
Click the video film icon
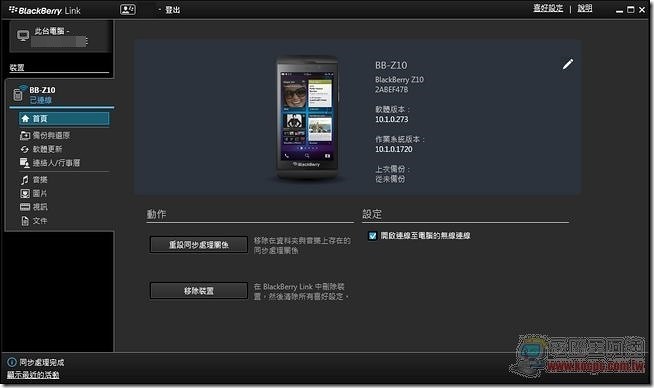click(25, 207)
